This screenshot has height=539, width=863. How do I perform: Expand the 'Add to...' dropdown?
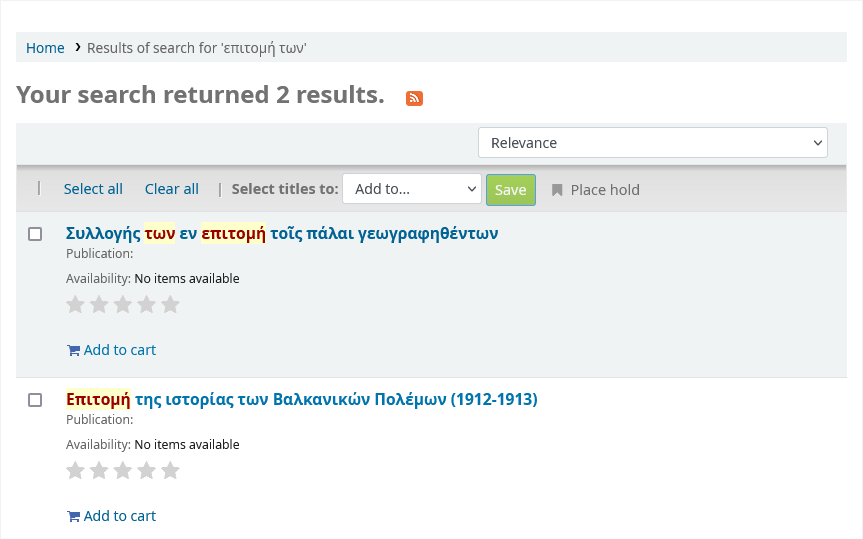(x=412, y=189)
